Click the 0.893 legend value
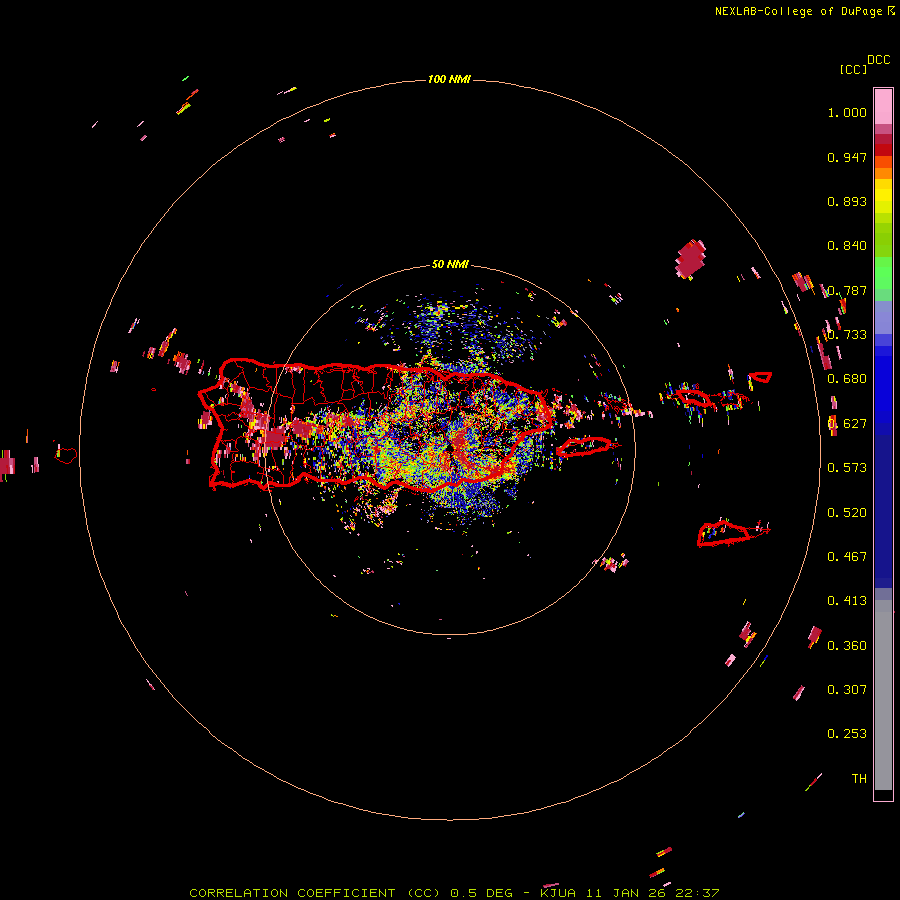900x900 pixels. pos(847,201)
